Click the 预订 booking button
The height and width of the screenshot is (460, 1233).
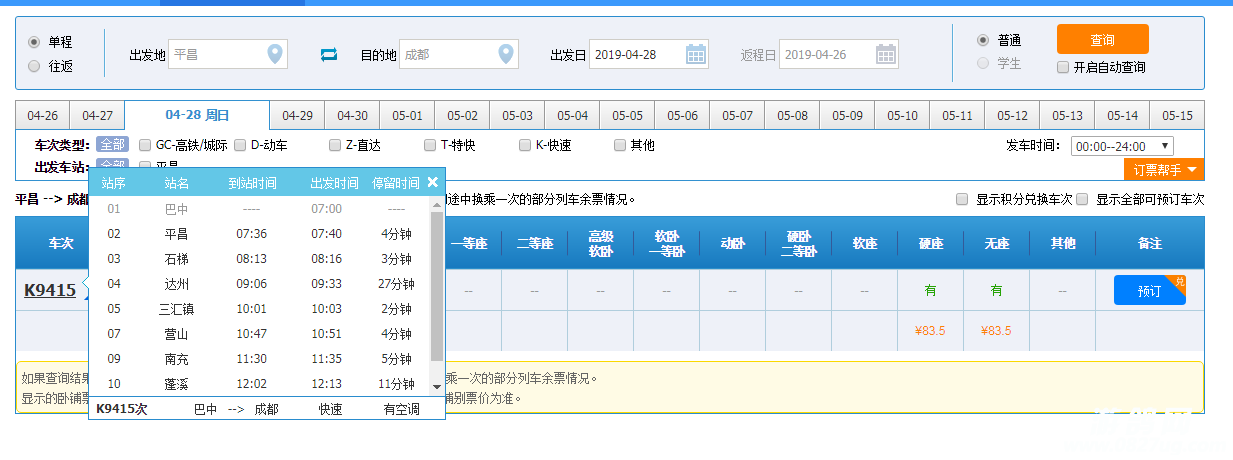tap(1149, 291)
